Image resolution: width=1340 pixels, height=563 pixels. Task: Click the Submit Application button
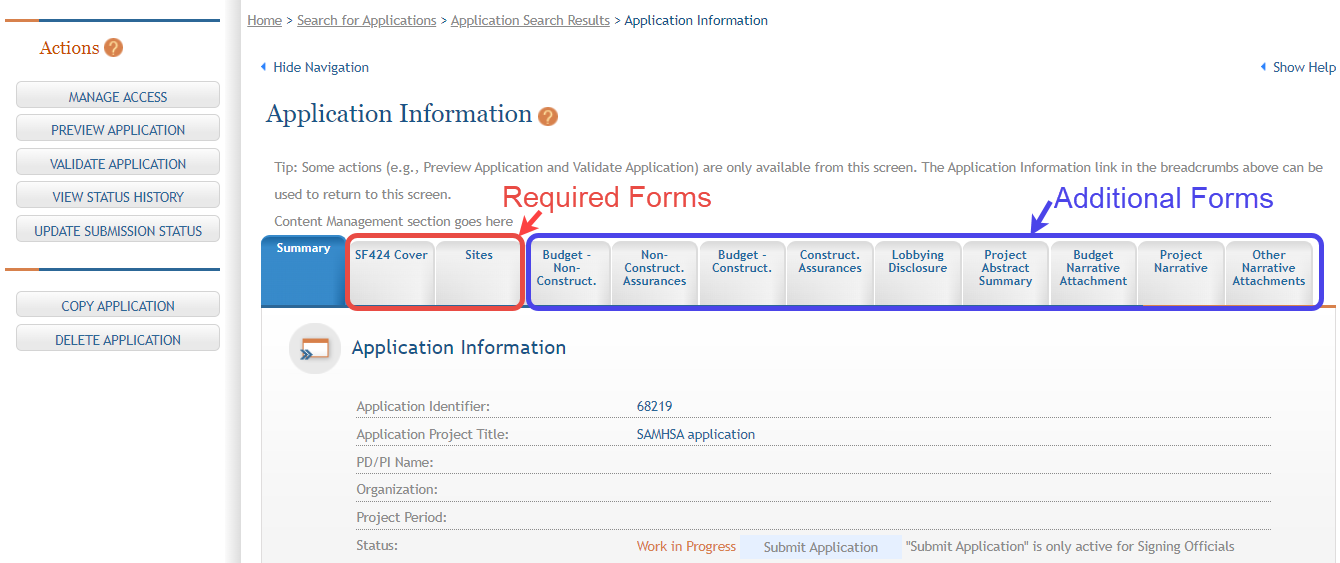[x=820, y=547]
